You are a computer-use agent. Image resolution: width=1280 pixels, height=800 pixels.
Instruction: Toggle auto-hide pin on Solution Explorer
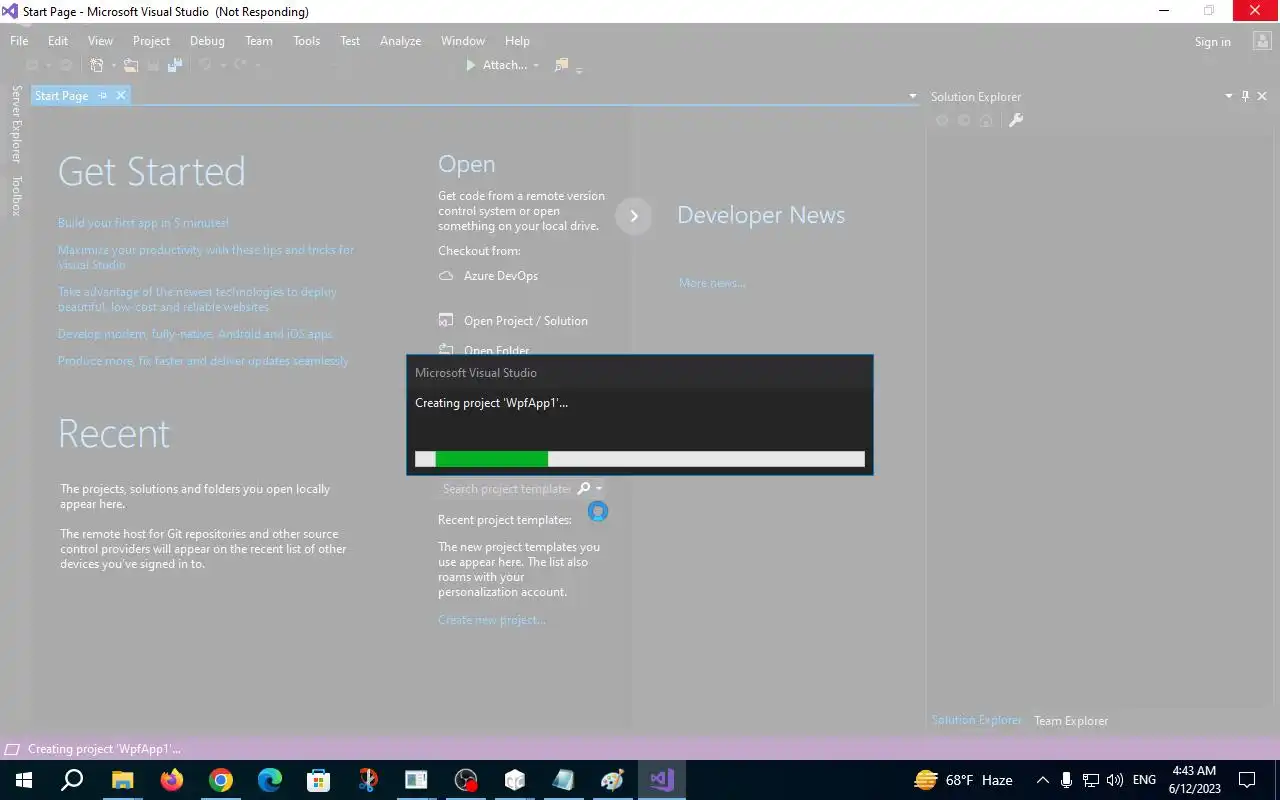[1245, 96]
